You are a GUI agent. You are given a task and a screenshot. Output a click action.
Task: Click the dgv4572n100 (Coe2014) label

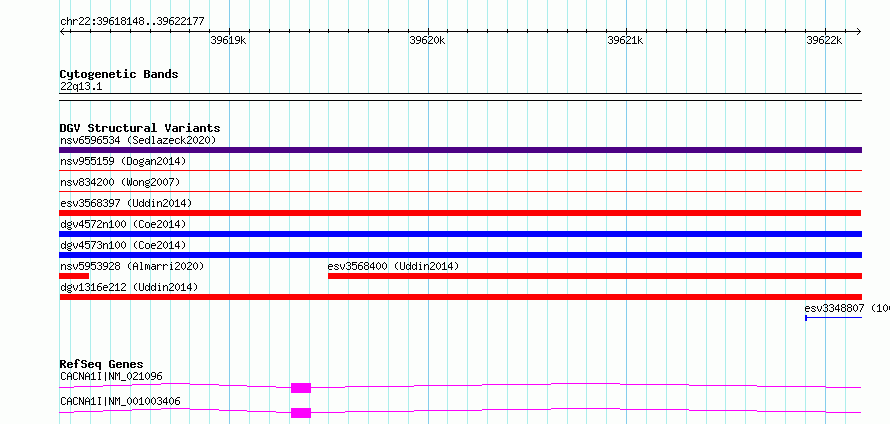point(123,224)
